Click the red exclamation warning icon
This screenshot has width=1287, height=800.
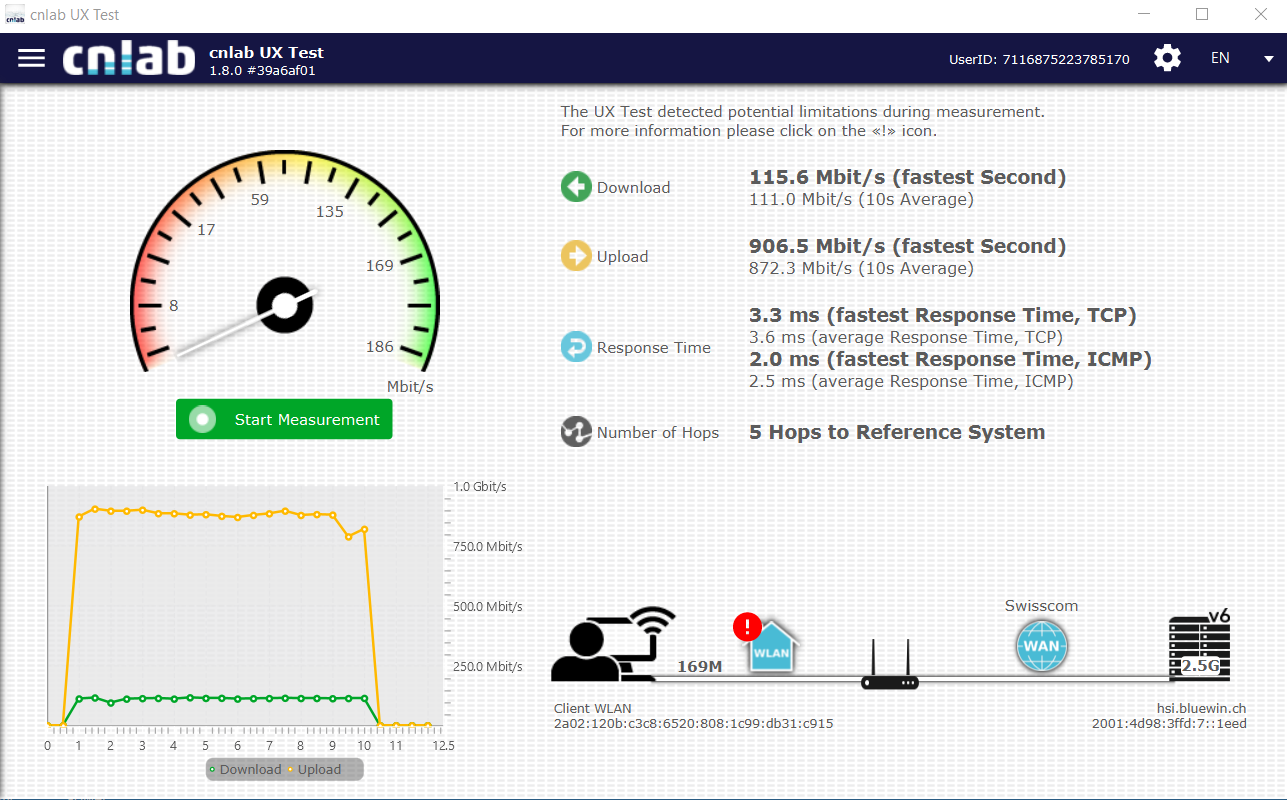pos(747,627)
